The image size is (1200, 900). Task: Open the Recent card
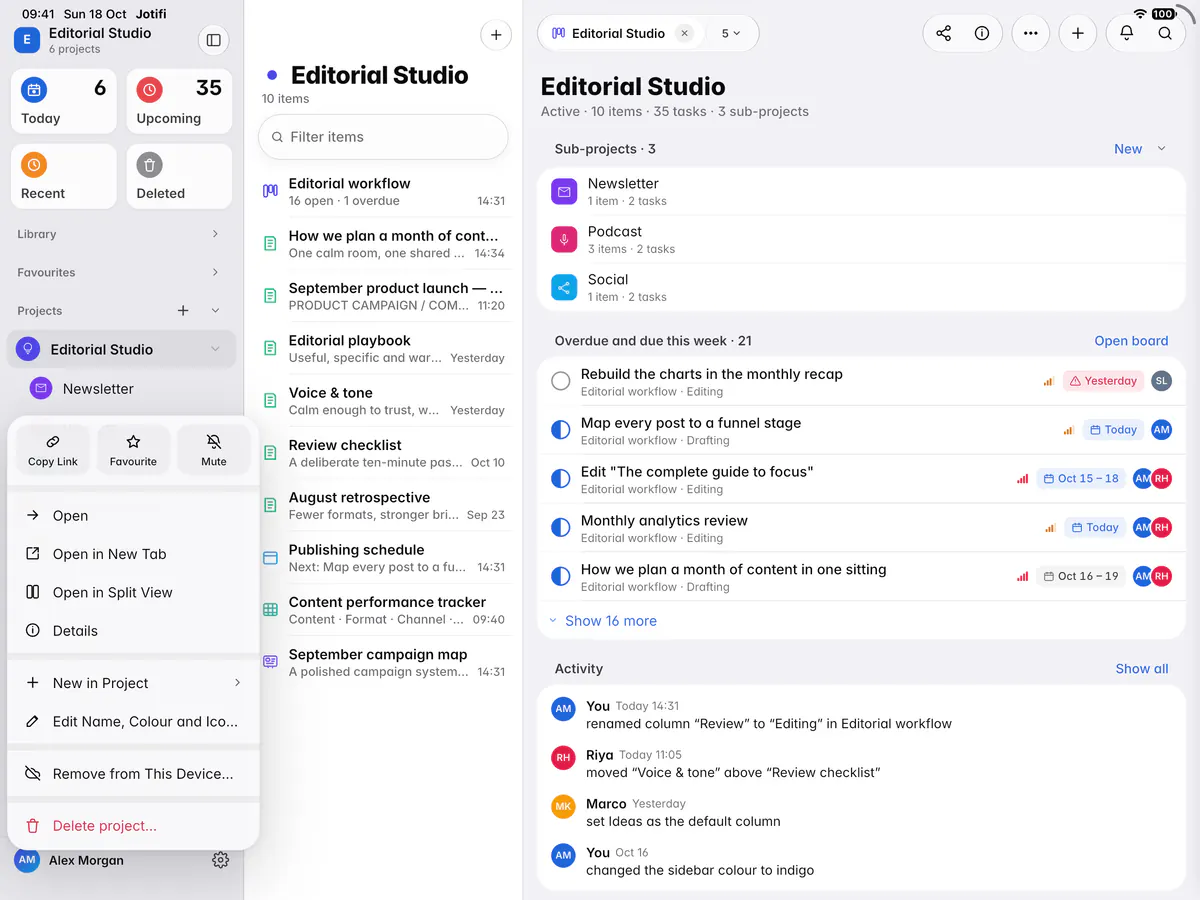coord(64,176)
